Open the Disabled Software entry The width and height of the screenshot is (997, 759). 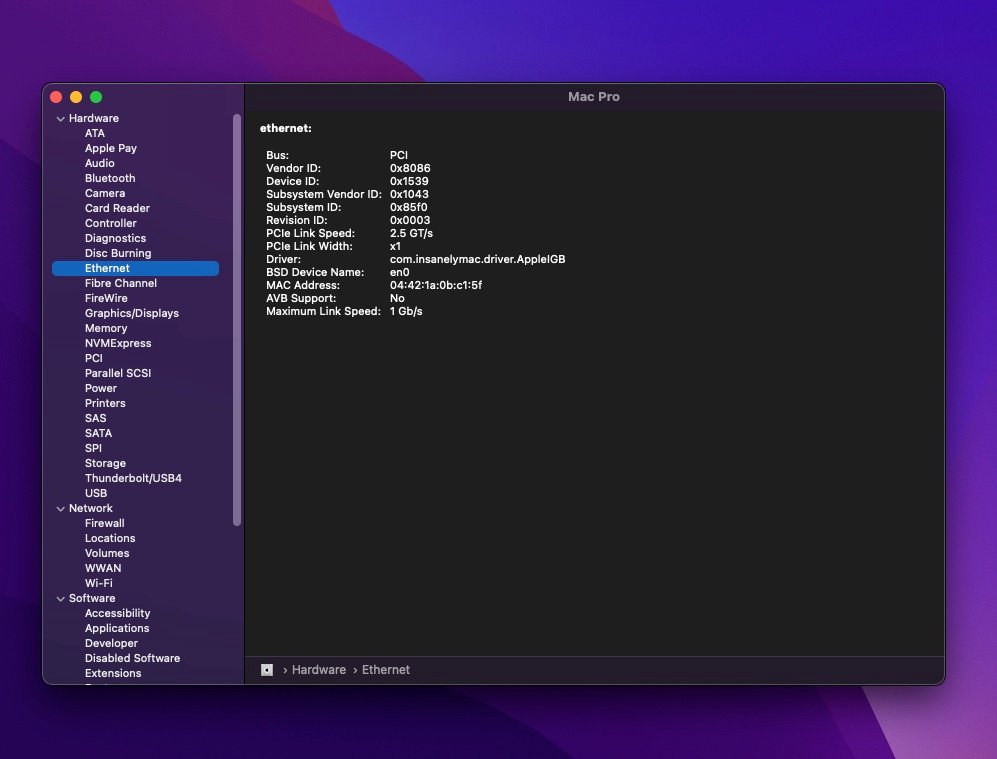pyautogui.click(x=132, y=658)
